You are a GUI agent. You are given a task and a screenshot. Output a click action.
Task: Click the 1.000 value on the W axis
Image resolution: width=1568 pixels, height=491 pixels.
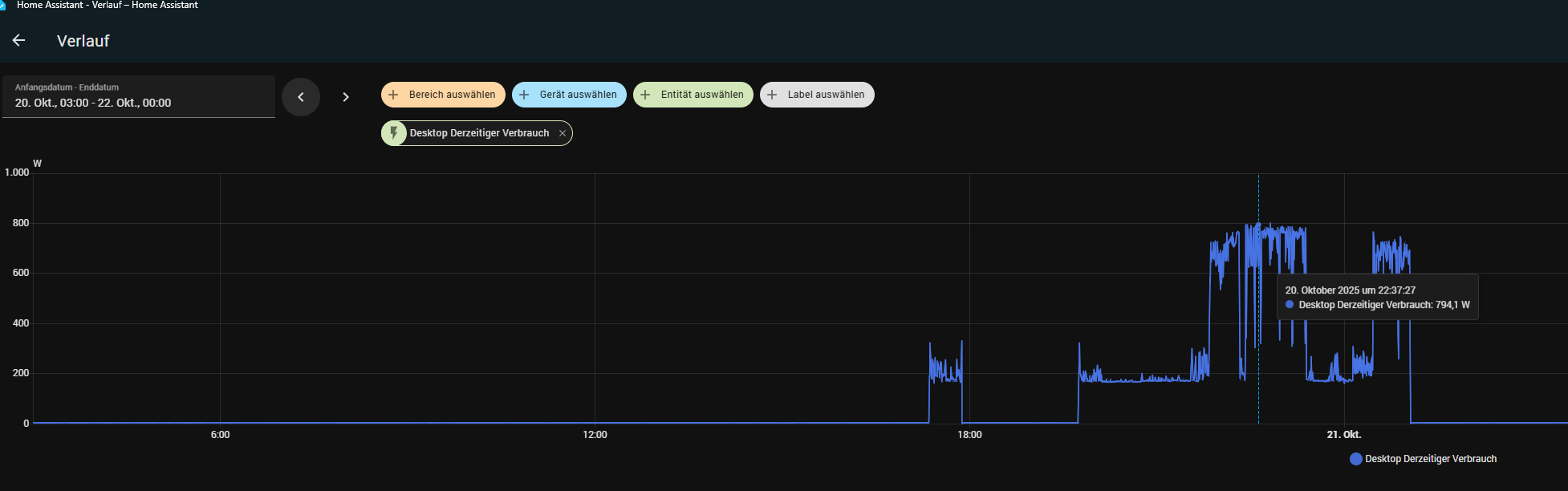17,172
